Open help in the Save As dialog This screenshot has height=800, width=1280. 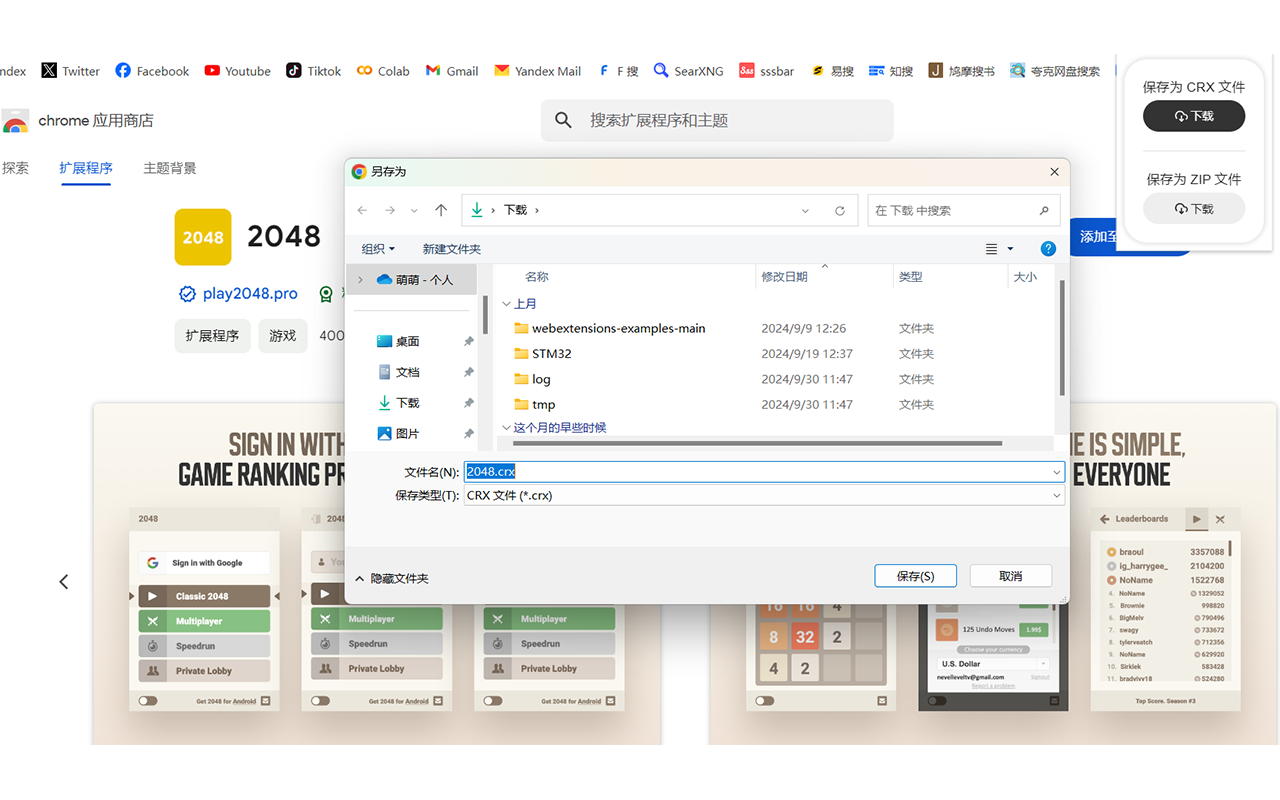tap(1048, 248)
